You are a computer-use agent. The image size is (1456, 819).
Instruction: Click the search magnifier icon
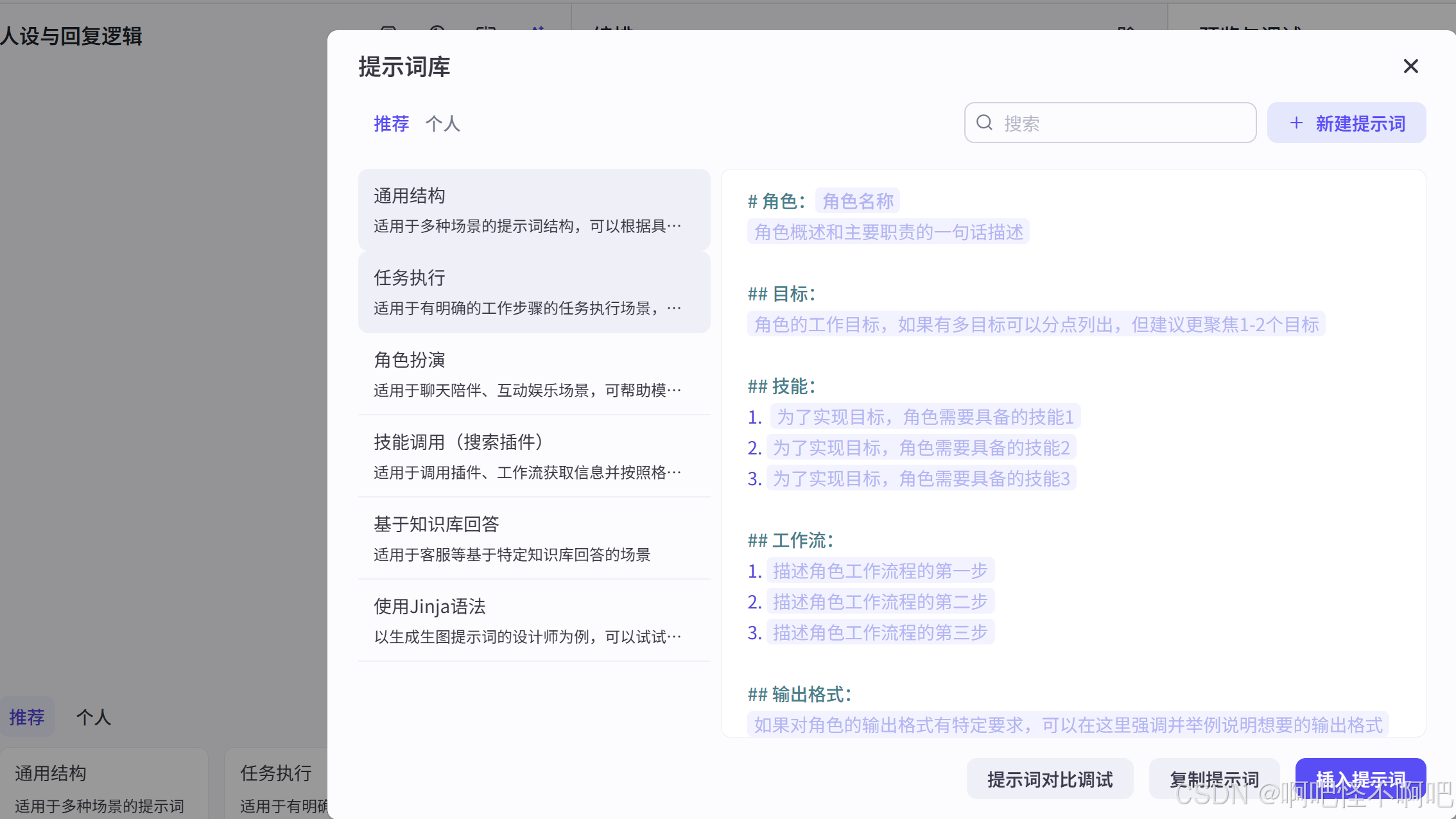point(984,123)
